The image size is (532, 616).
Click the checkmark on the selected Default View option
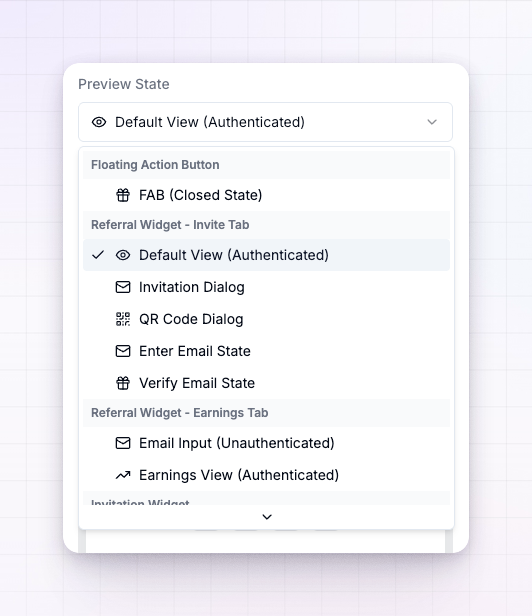click(98, 255)
